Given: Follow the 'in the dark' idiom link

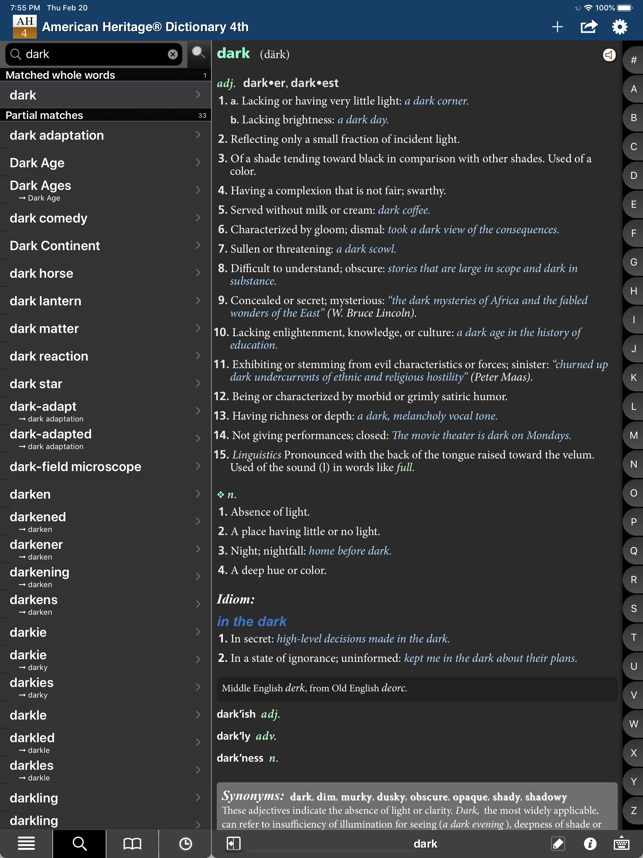Looking at the screenshot, I should tap(251, 621).
